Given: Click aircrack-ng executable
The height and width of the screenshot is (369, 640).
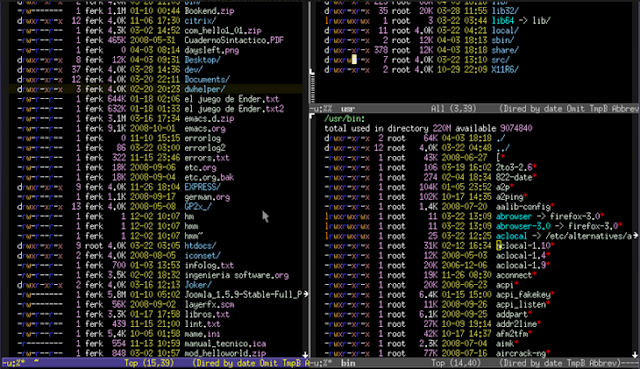Looking at the screenshot, I should click(x=520, y=354).
